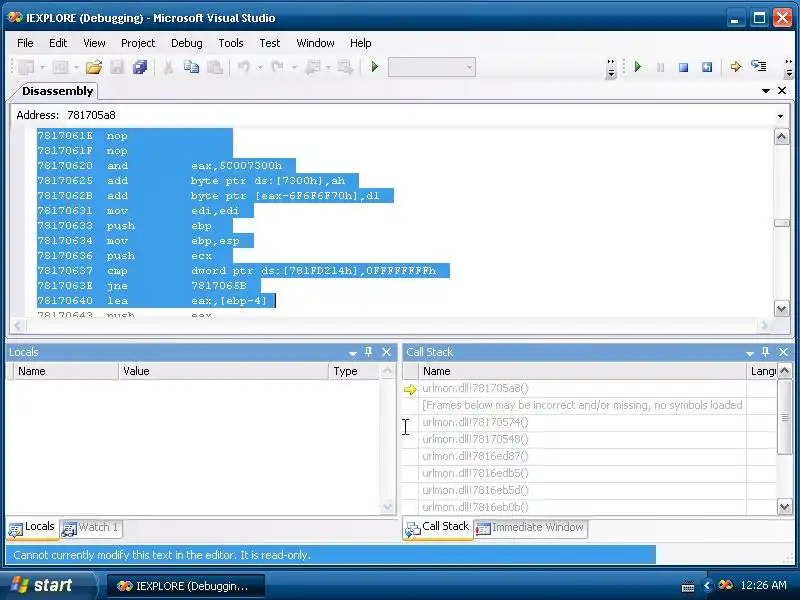Viewport: 800px width, 600px height.
Task: Expand debug toolbar overflow options
Action: (x=789, y=68)
